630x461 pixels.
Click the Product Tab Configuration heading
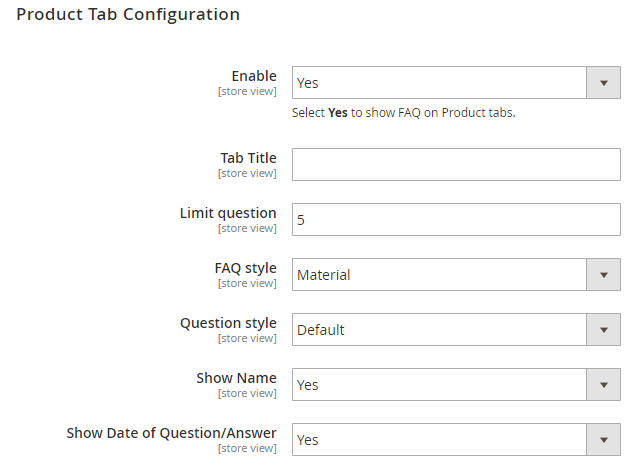click(128, 15)
